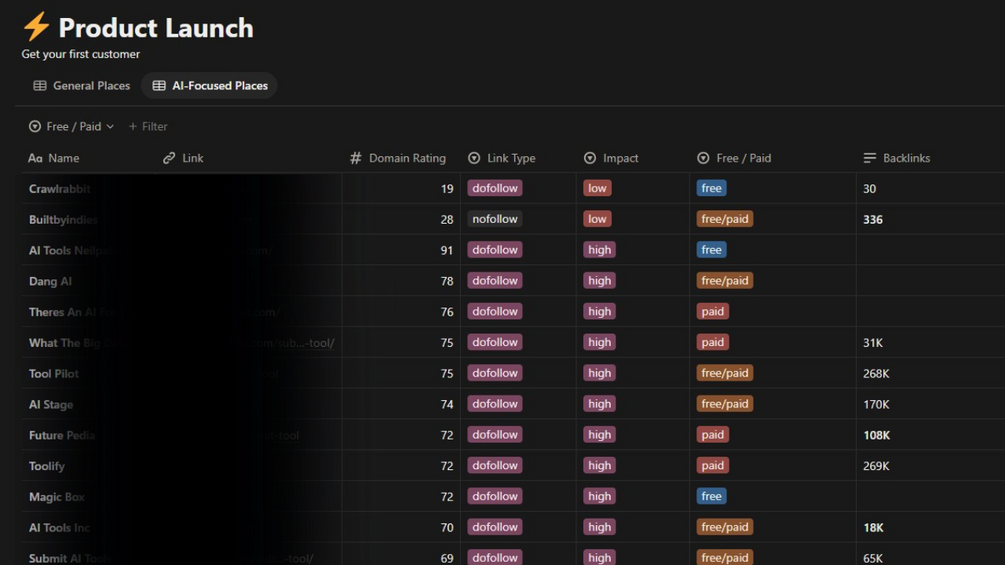Open the Free / Paid filter dropdown
The width and height of the screenshot is (1005, 565).
tap(71, 126)
